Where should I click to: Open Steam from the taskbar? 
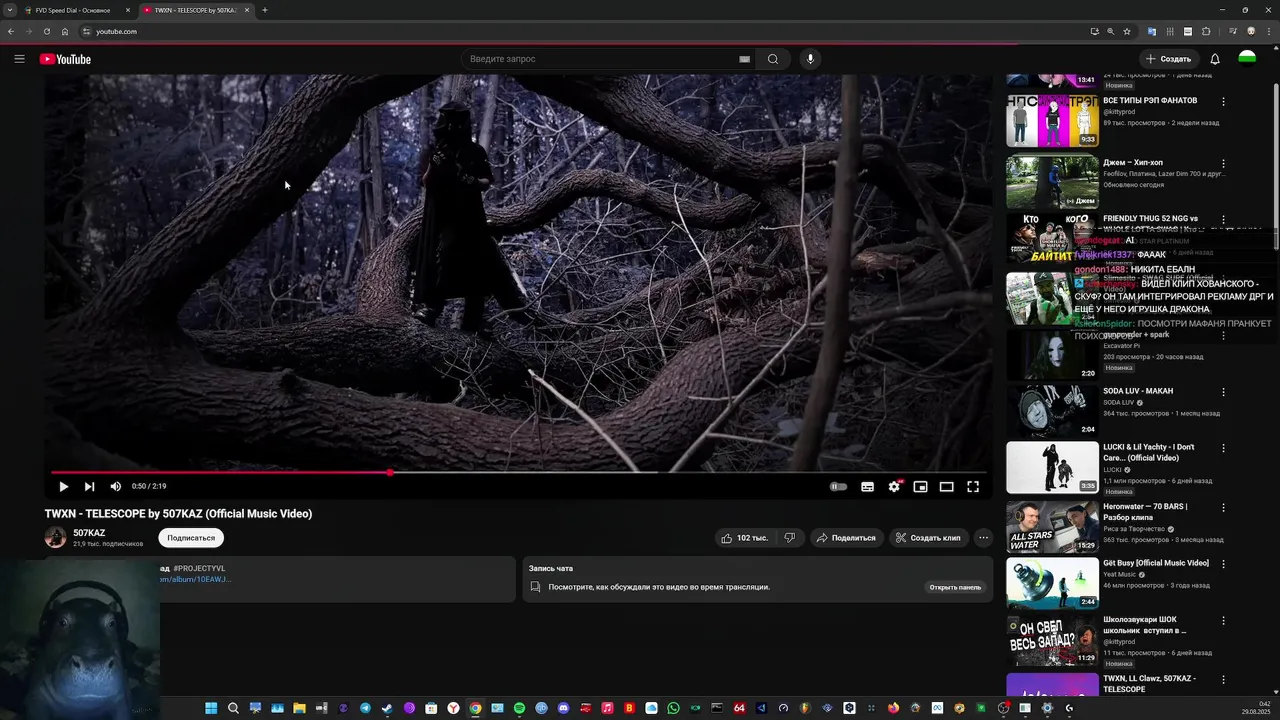tap(387, 708)
